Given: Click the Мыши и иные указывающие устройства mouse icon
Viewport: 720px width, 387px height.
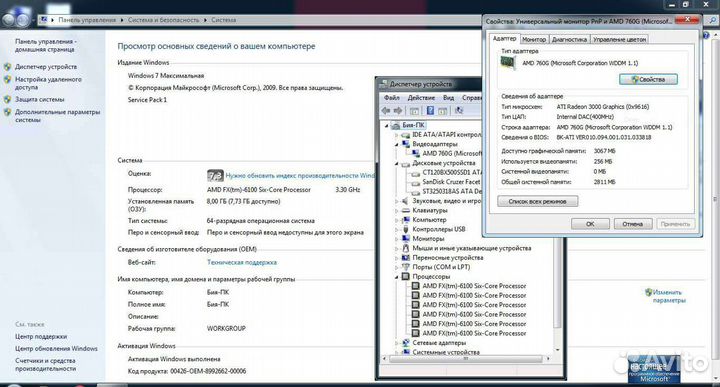Looking at the screenshot, I should coord(405,248).
